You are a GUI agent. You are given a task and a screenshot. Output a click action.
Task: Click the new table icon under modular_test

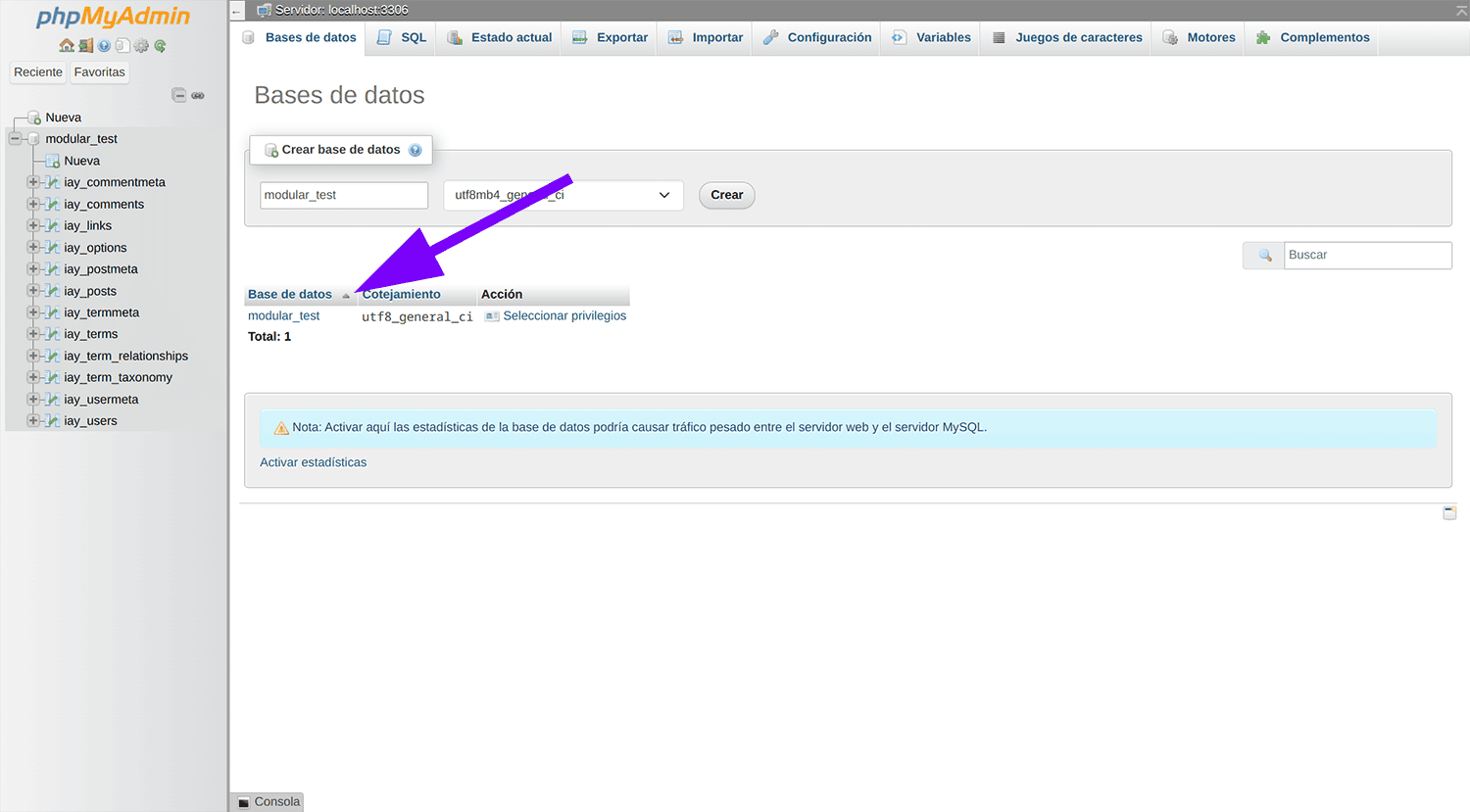53,161
